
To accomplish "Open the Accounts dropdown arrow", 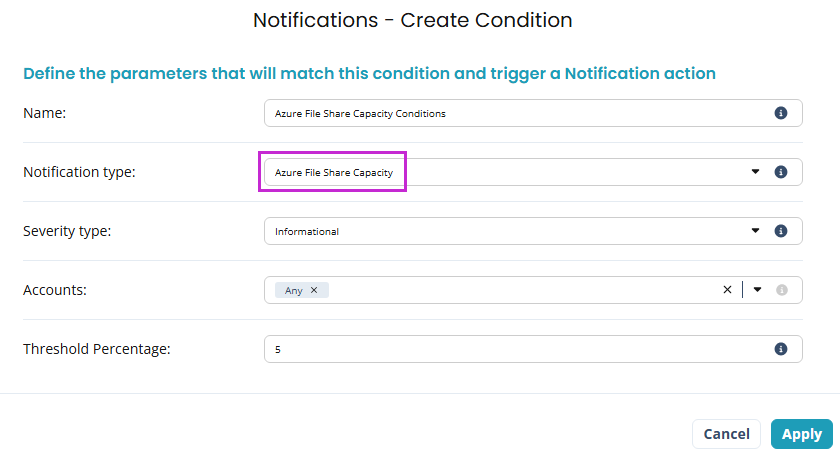I will tap(757, 290).
